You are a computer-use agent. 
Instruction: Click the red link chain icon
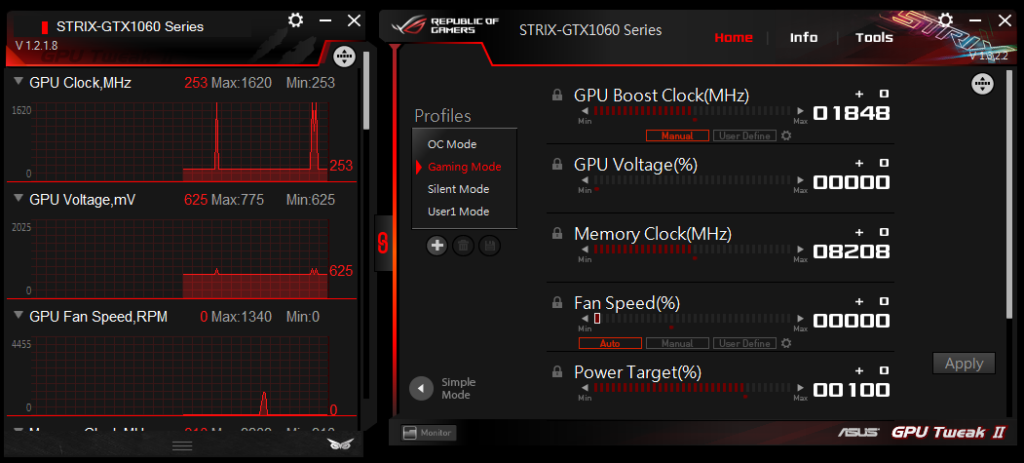383,242
